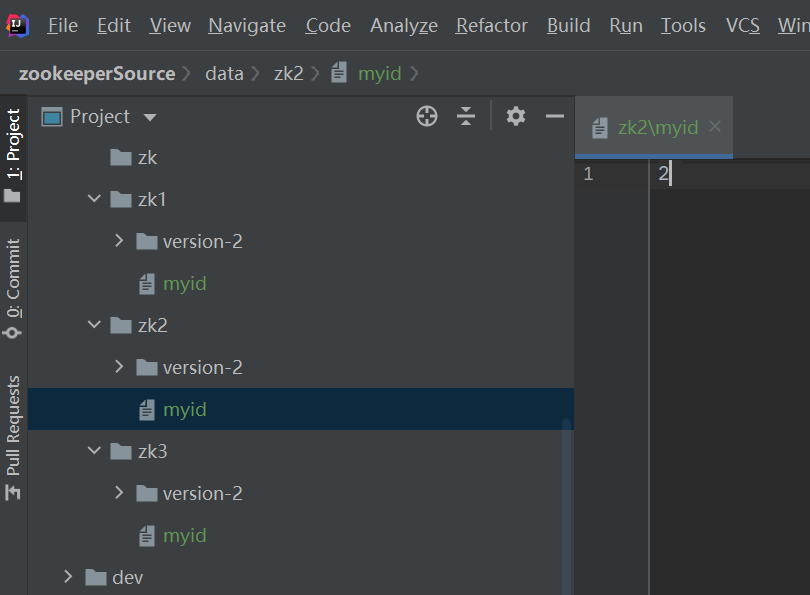Image resolution: width=810 pixels, height=595 pixels.
Task: Click the dev folder icon
Action: [x=96, y=577]
